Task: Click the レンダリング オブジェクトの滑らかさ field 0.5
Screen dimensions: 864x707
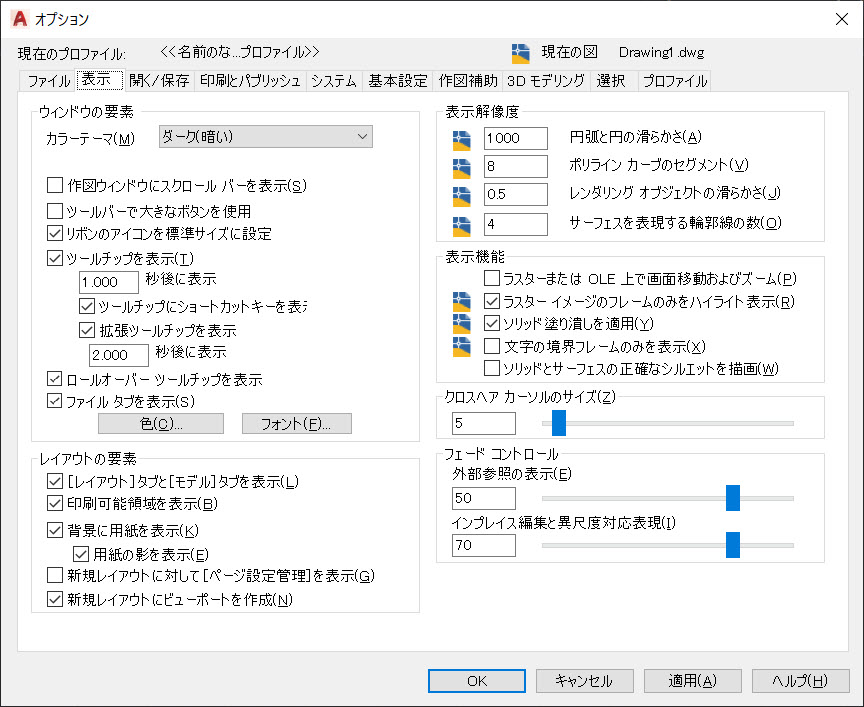Action: coord(516,194)
